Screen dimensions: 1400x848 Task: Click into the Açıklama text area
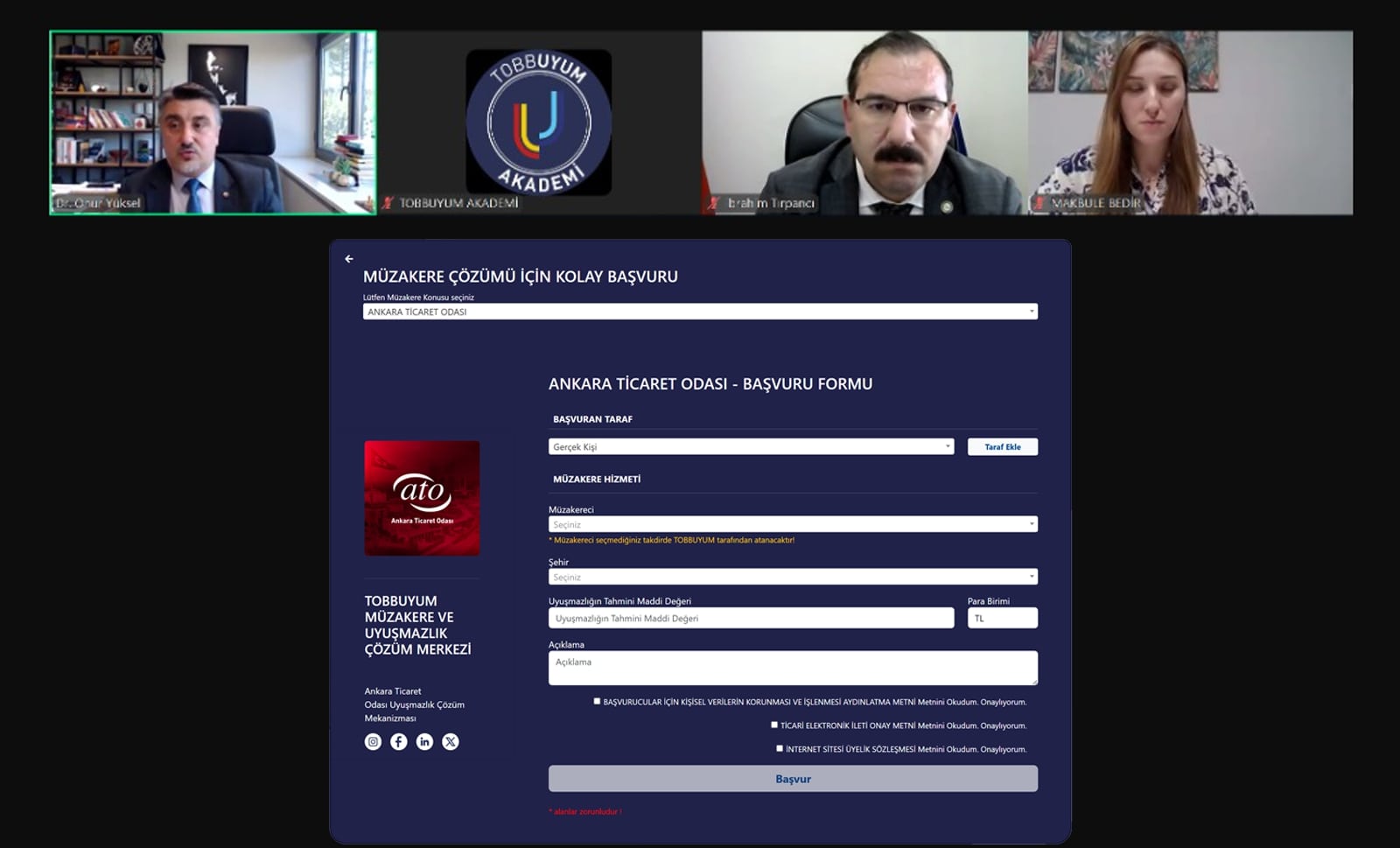click(793, 668)
